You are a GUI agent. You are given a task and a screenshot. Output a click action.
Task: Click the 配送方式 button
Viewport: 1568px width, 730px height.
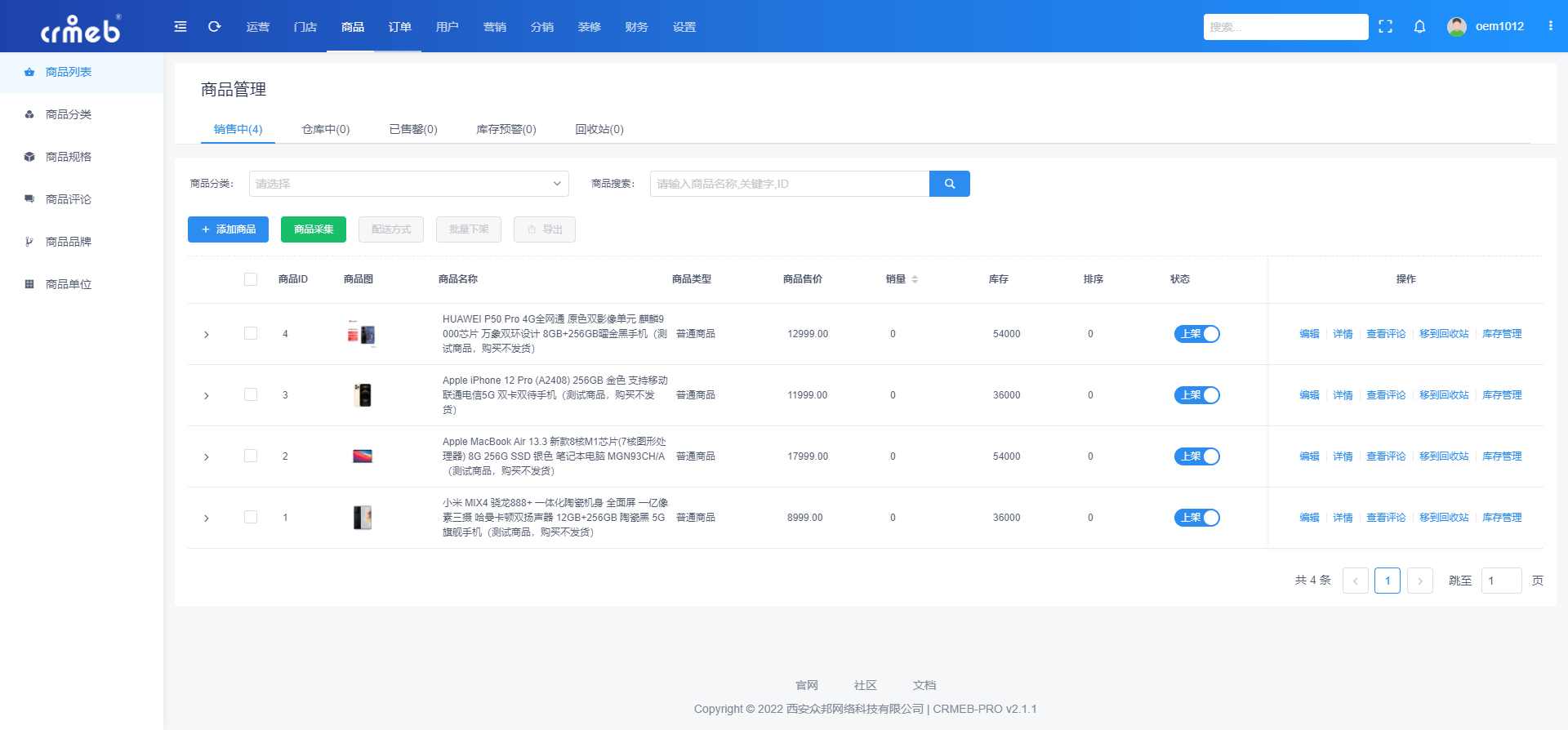391,229
